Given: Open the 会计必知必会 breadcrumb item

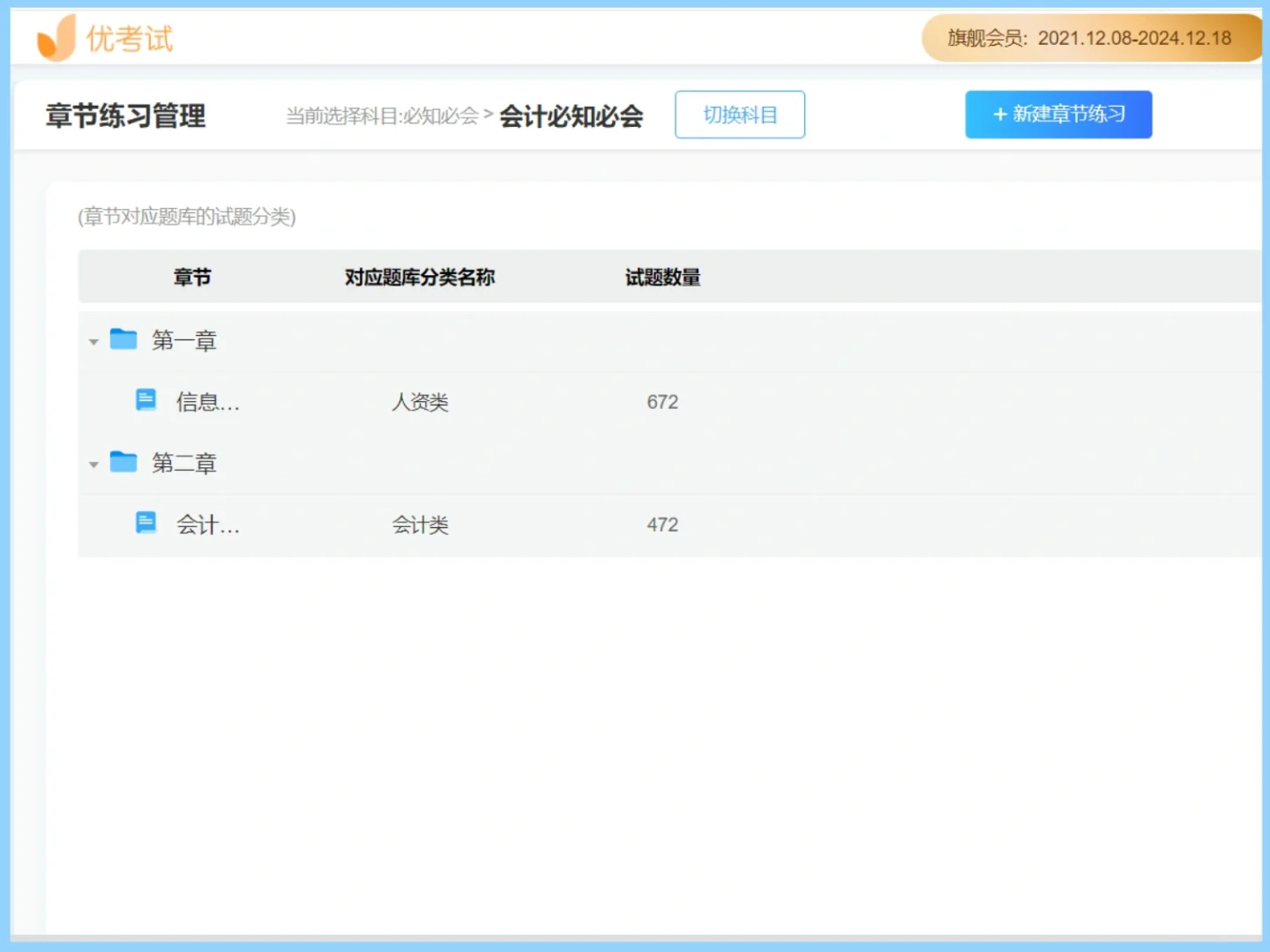Looking at the screenshot, I should coord(572,115).
